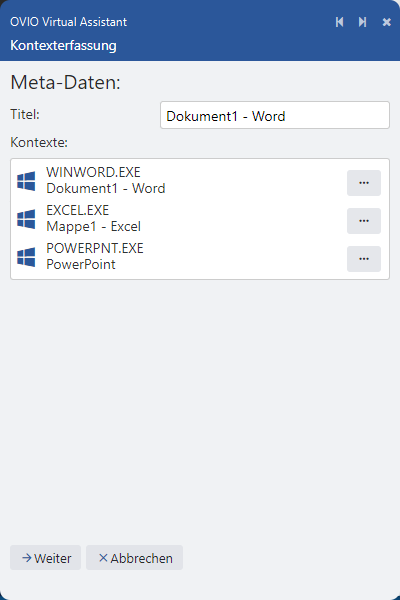Select the EXCEL.EXE text in the list

78,210
